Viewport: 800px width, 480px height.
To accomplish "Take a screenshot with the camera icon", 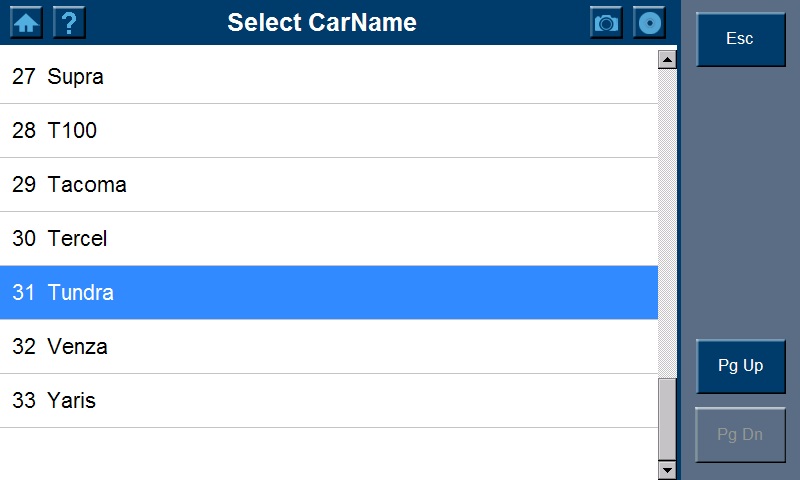I will tap(606, 22).
